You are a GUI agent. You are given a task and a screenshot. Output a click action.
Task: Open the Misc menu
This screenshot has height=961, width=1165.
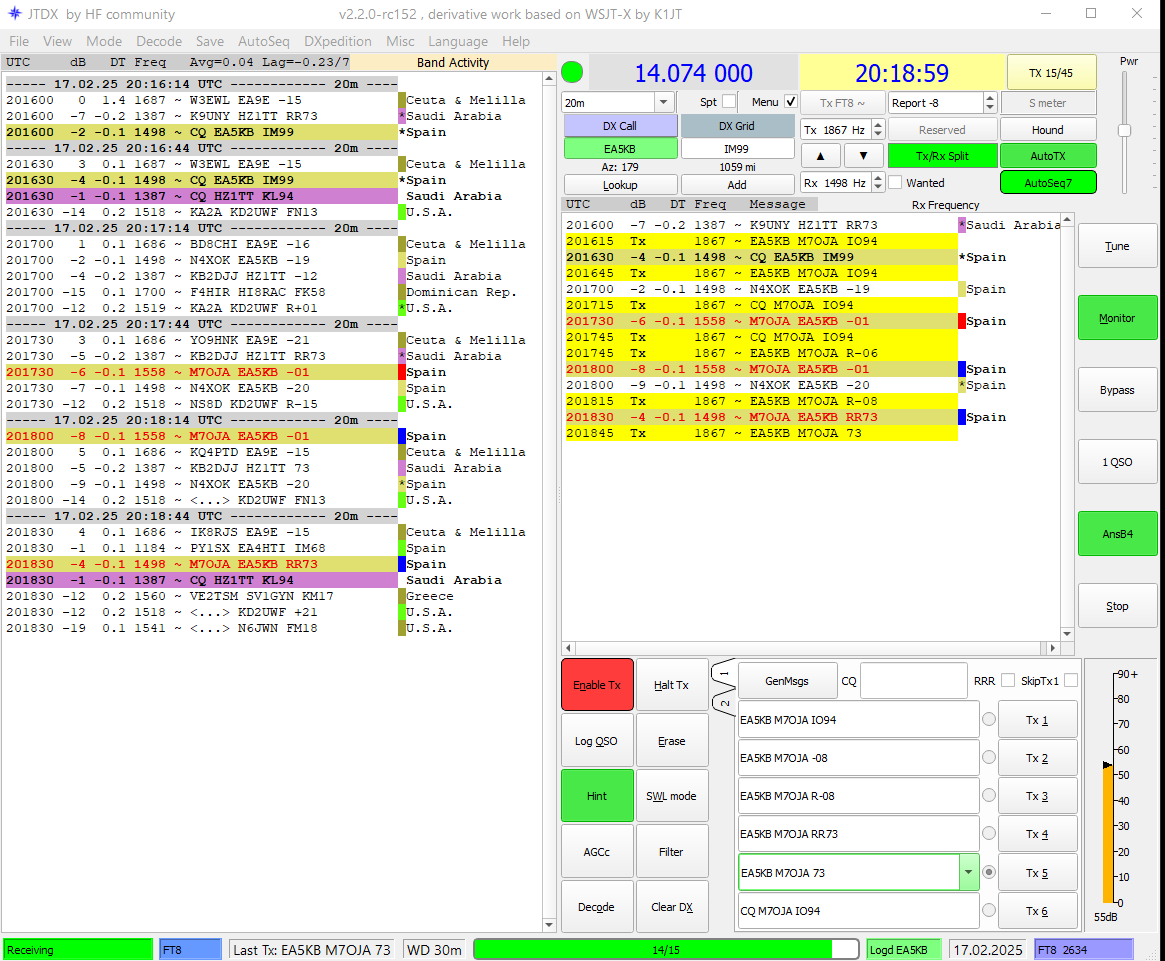[x=400, y=41]
